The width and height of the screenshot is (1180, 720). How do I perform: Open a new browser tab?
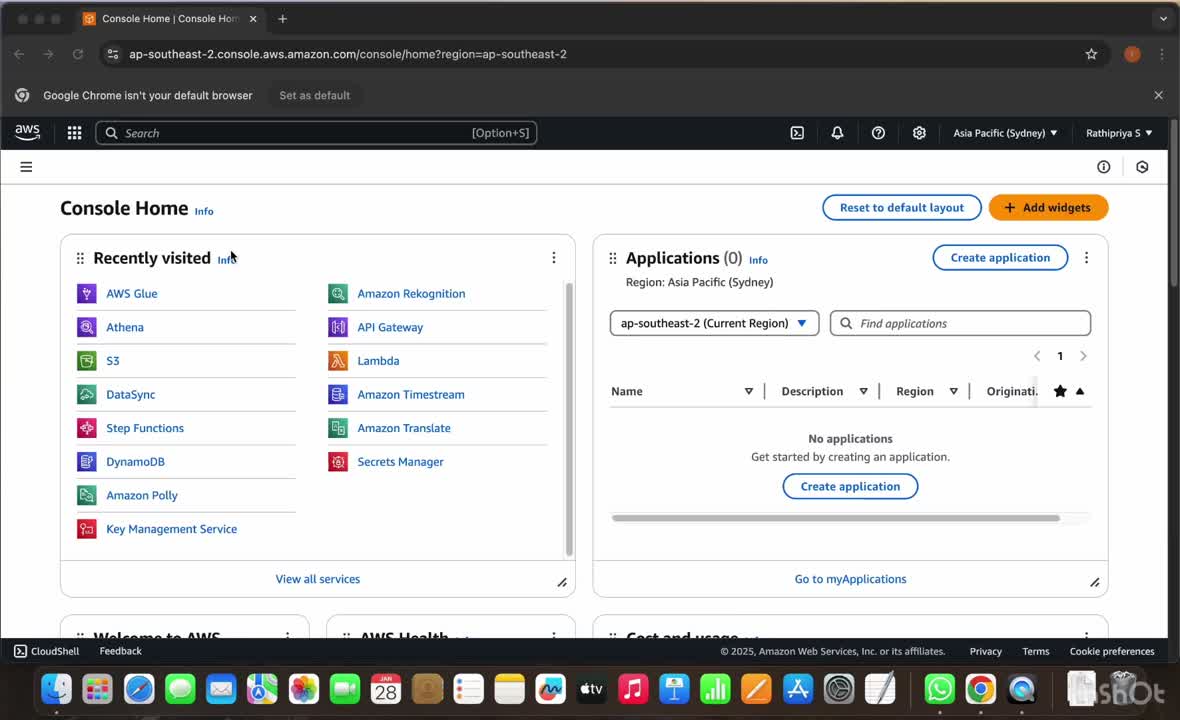282,19
